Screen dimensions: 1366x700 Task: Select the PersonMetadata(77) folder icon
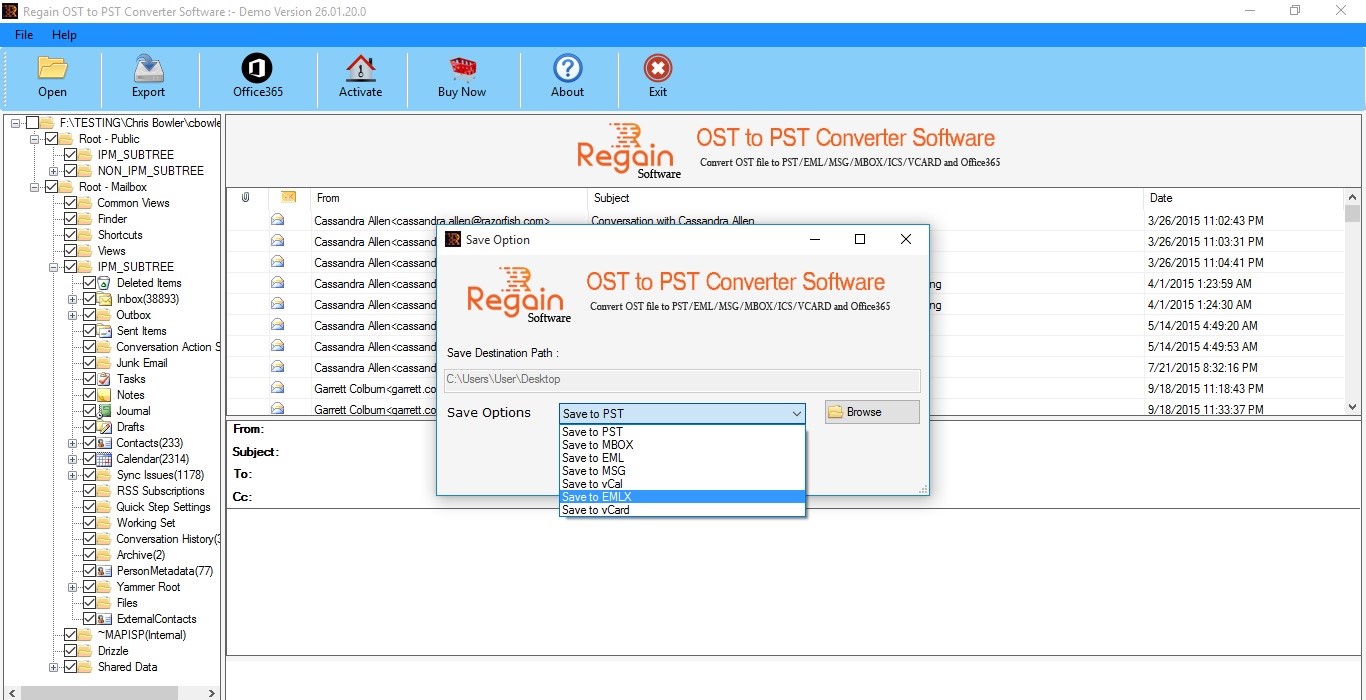[104, 571]
